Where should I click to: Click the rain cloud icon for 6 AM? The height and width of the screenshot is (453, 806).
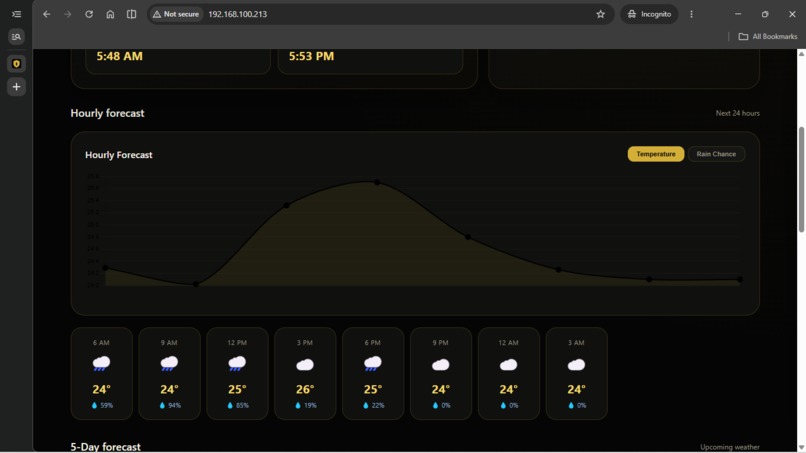click(x=101, y=364)
